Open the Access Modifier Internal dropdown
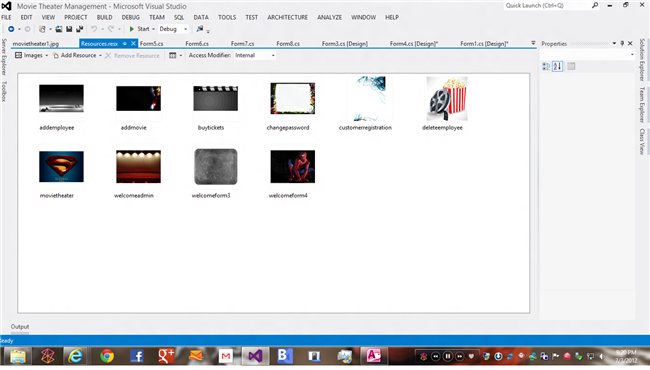Screen dimensions: 650x370 255,55
